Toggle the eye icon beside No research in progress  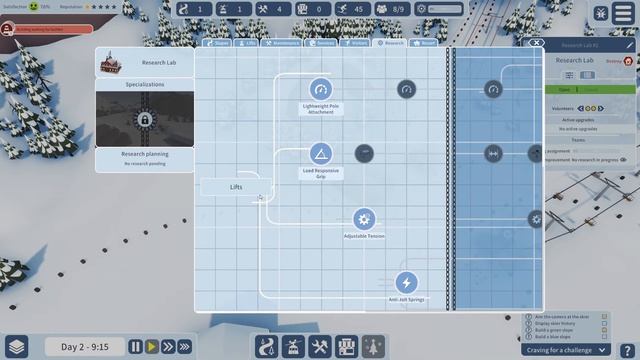623,160
